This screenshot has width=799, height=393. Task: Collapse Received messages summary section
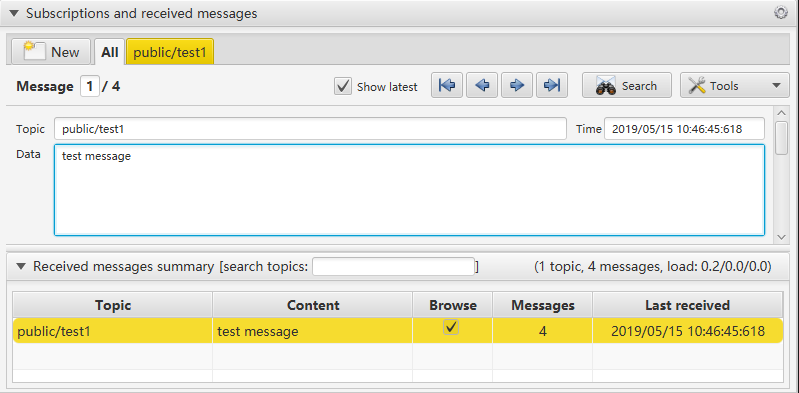(21, 266)
